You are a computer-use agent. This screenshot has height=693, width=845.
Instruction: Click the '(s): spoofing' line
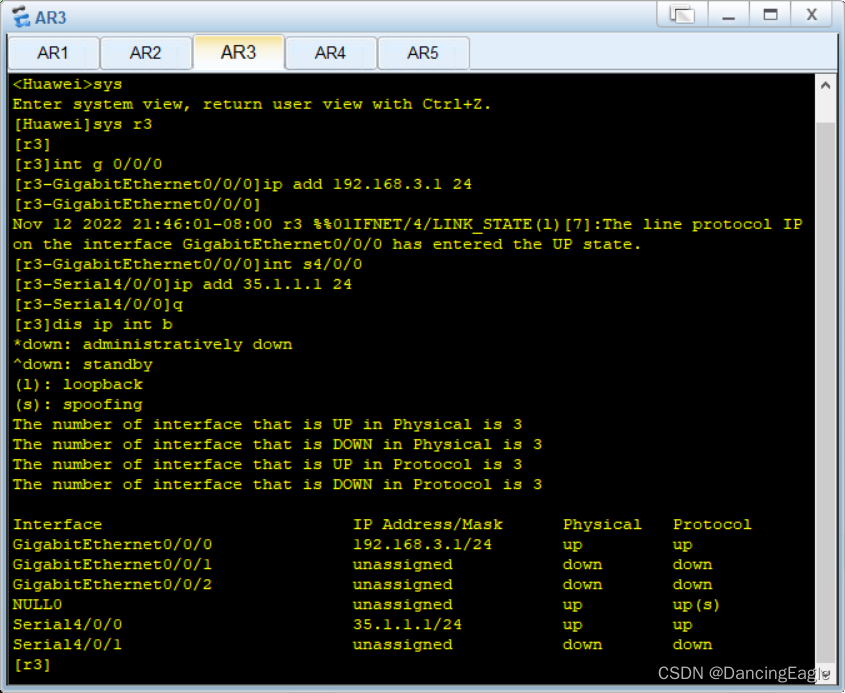pos(78,404)
